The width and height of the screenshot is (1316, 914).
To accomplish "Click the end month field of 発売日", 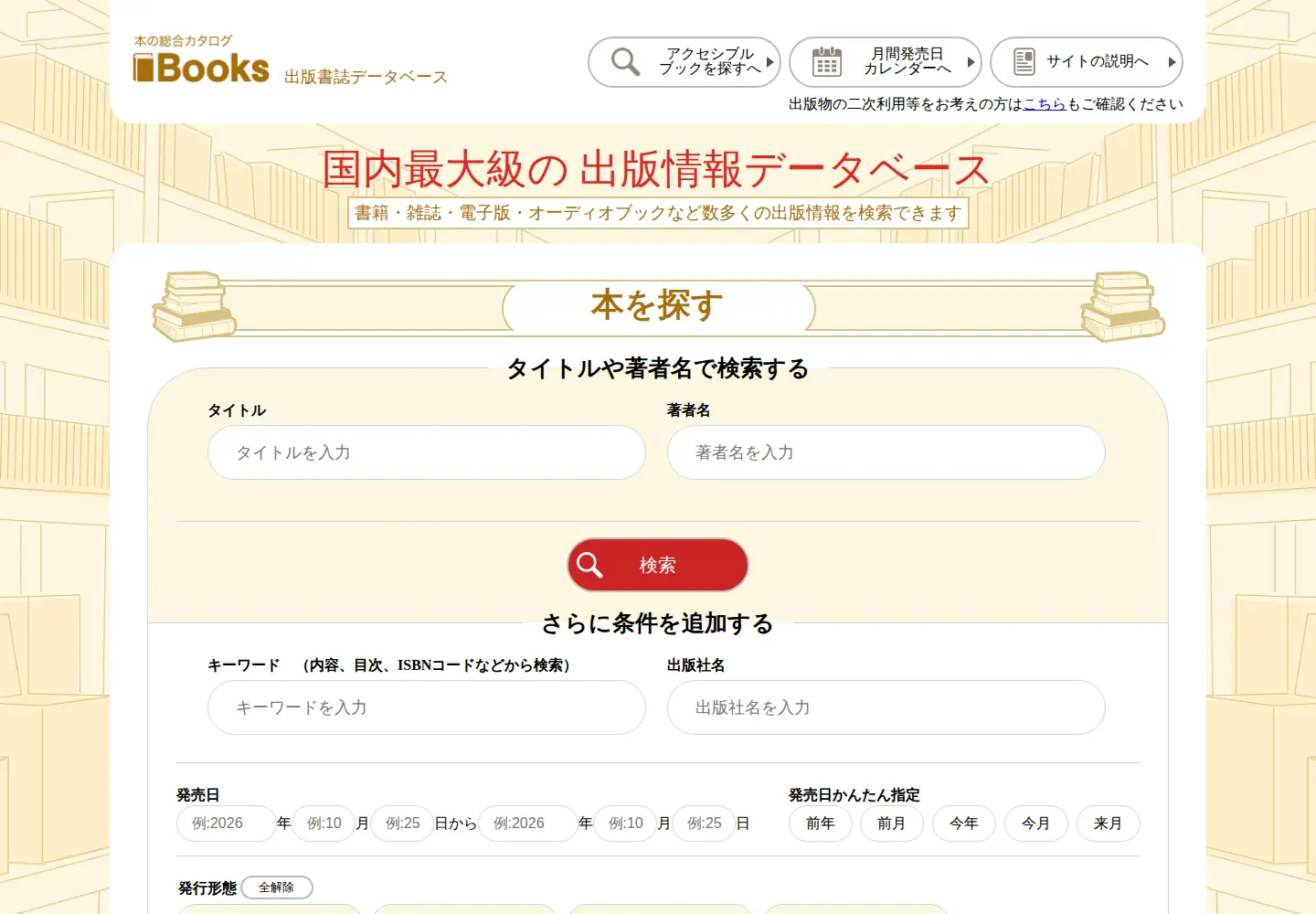I will pos(625,824).
